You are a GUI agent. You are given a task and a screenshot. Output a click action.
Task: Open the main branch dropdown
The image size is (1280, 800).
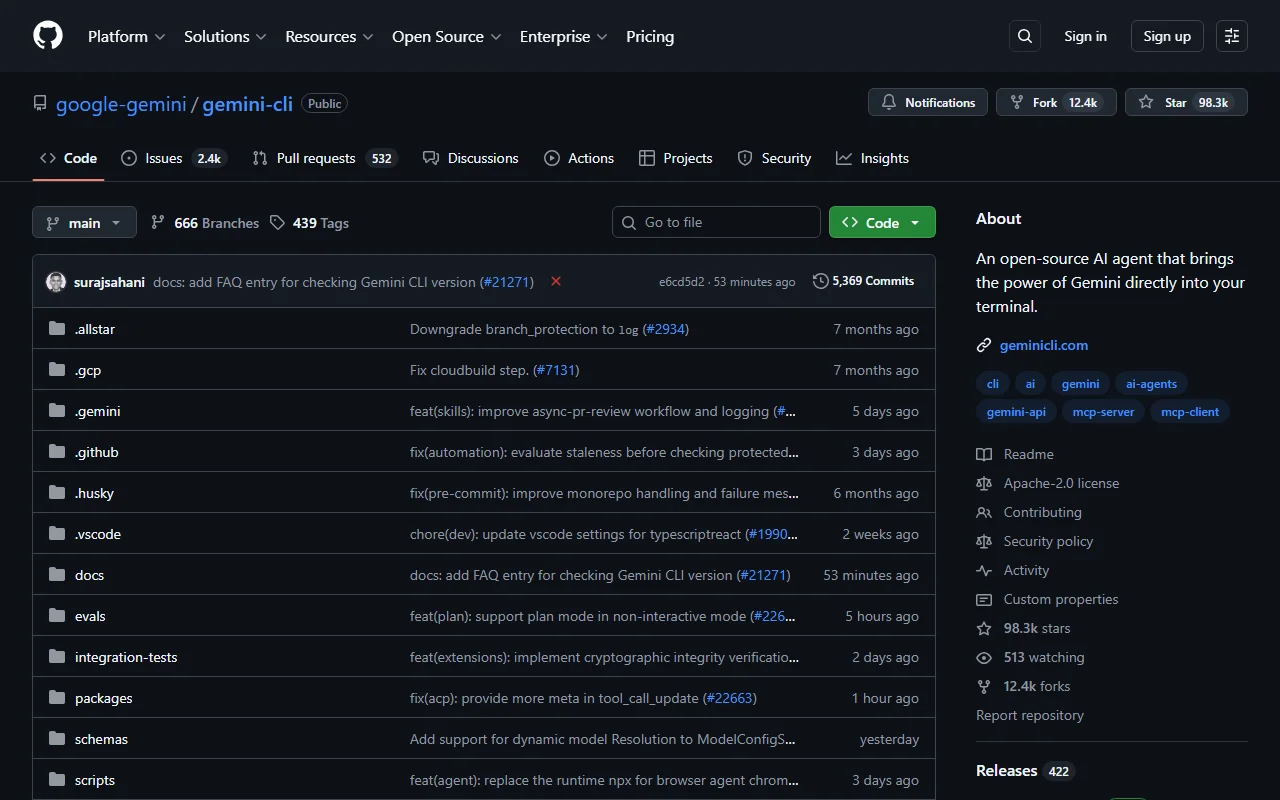tap(84, 222)
